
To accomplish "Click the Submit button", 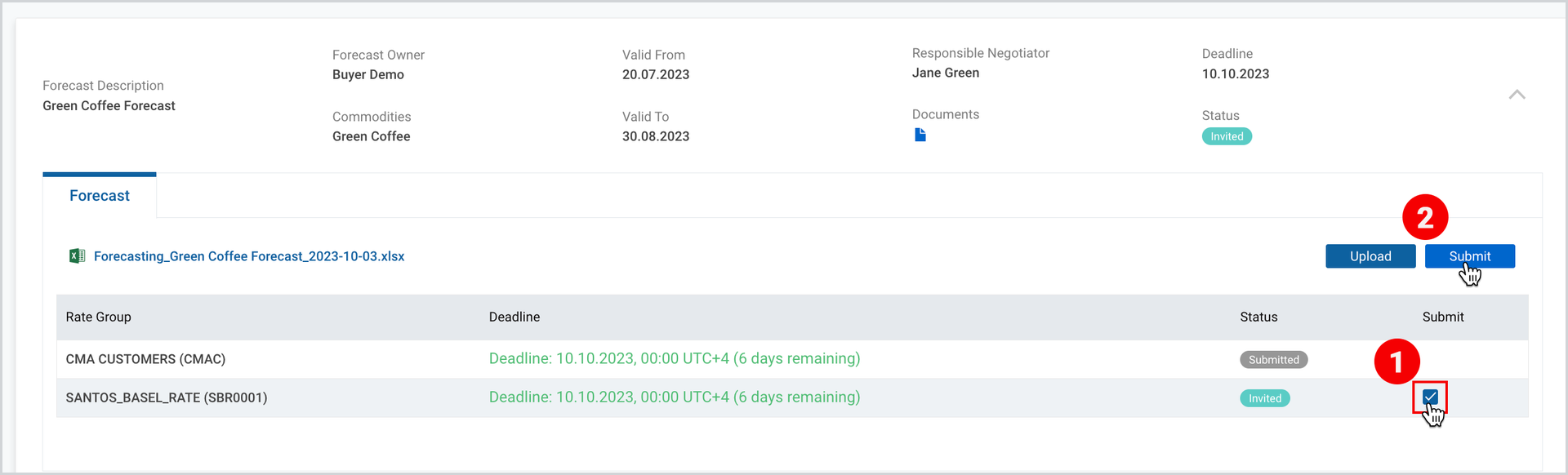I will [x=1470, y=256].
